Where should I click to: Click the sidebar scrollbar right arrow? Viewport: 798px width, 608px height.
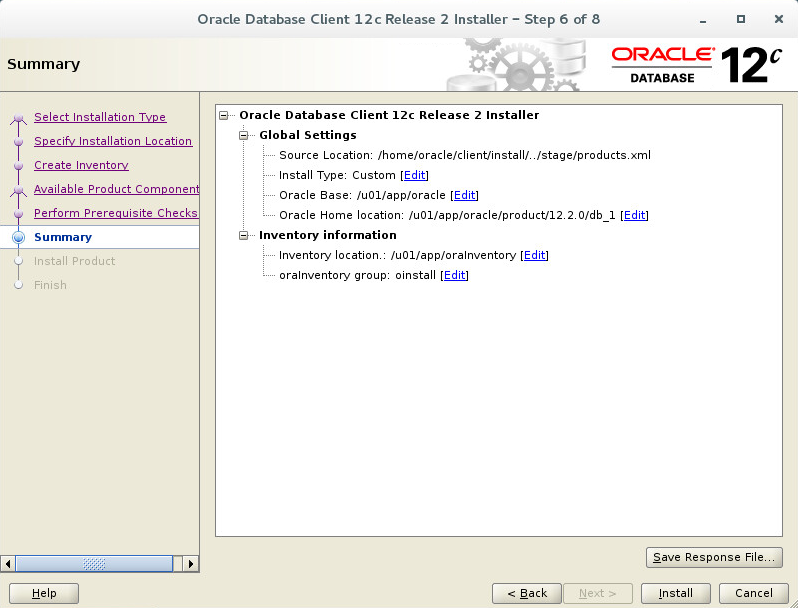pyautogui.click(x=191, y=564)
